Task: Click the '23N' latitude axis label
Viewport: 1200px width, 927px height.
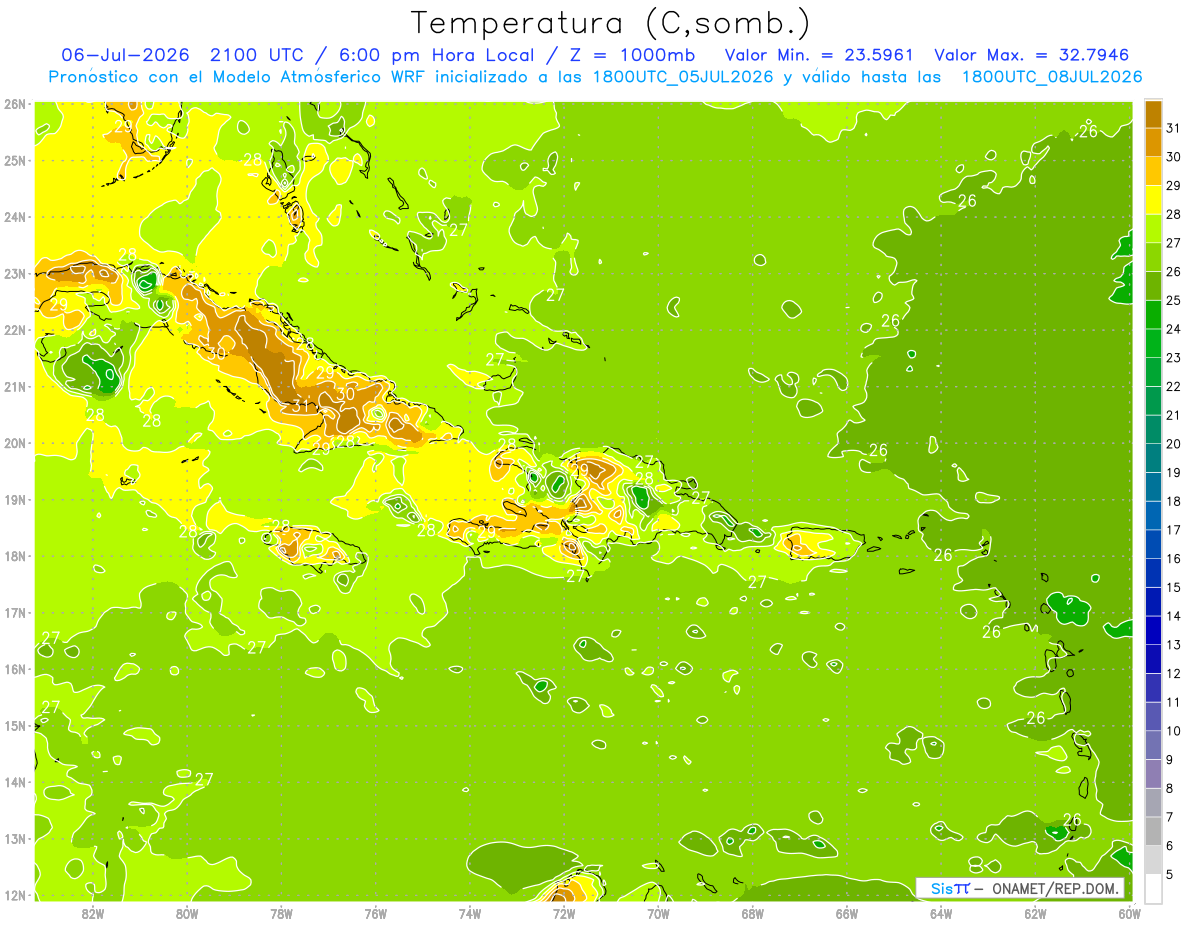Action: pos(15,273)
